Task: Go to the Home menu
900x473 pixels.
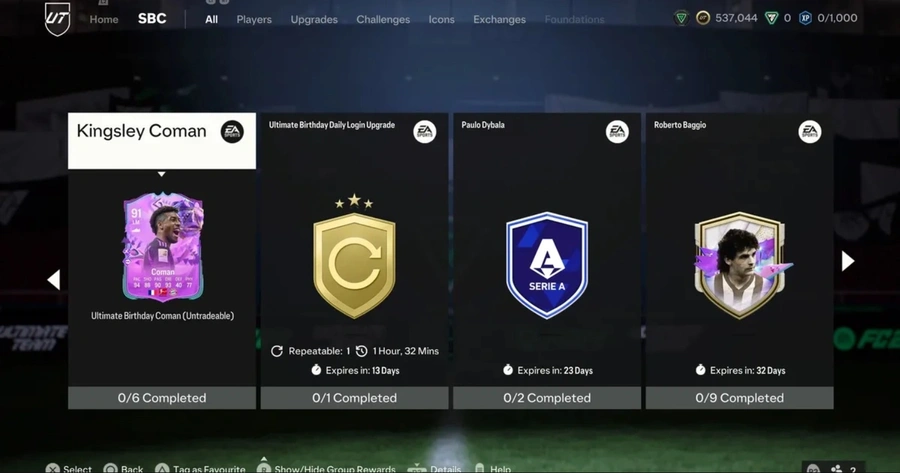Action: [104, 19]
